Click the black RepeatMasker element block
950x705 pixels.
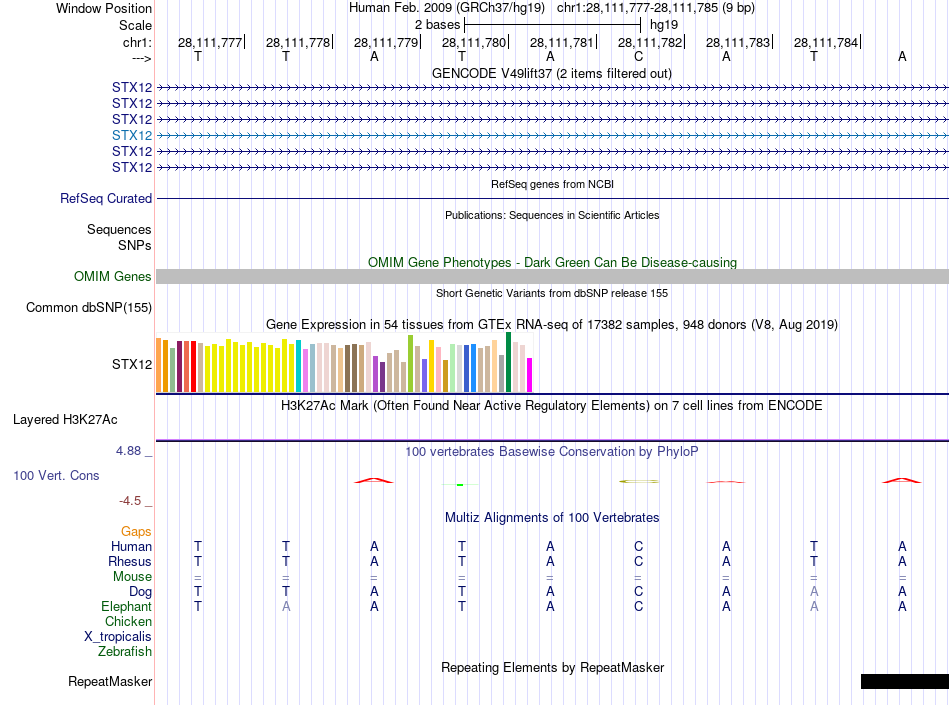tap(904, 682)
